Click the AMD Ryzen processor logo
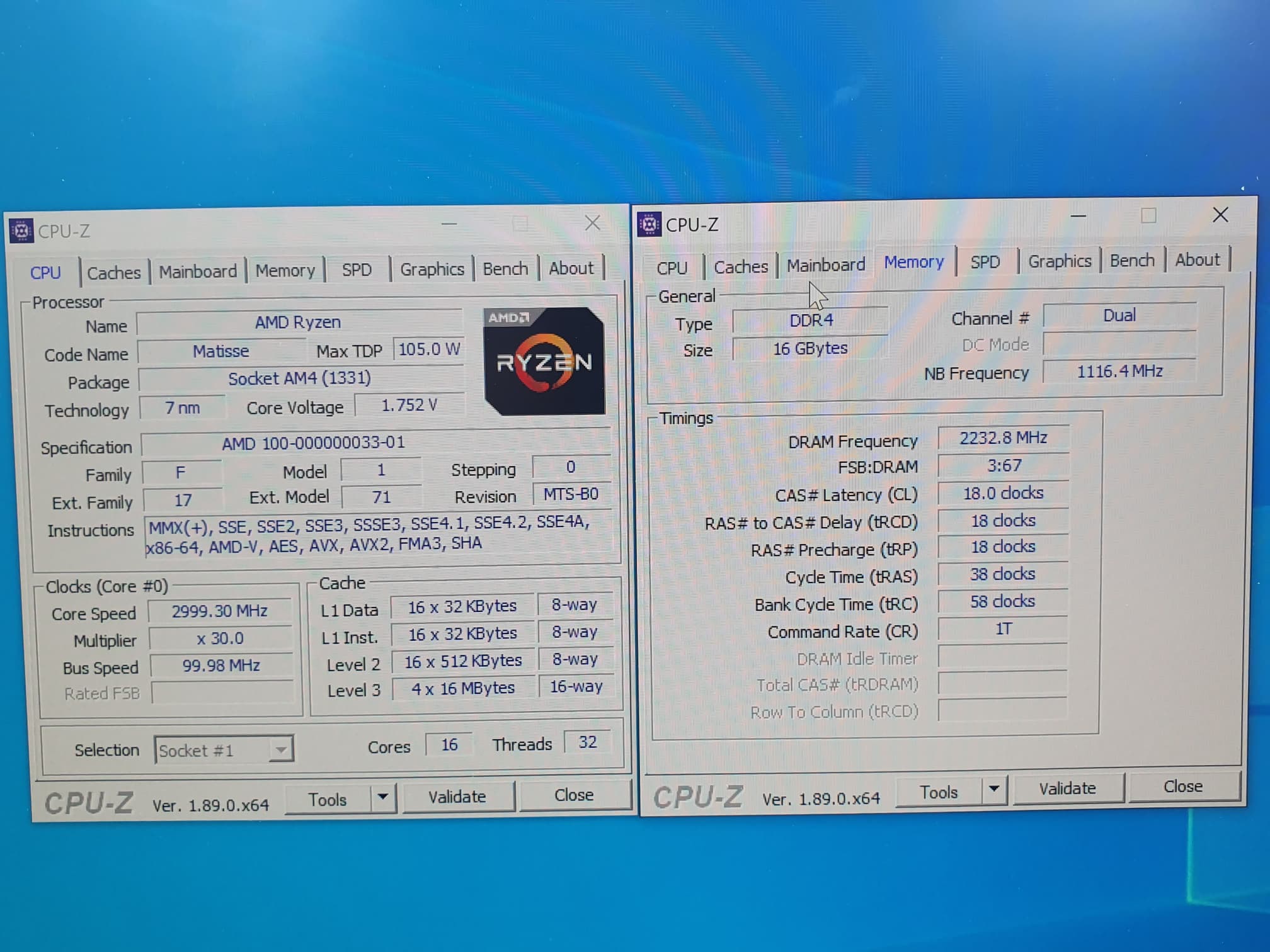This screenshot has width=1270, height=952. [544, 361]
